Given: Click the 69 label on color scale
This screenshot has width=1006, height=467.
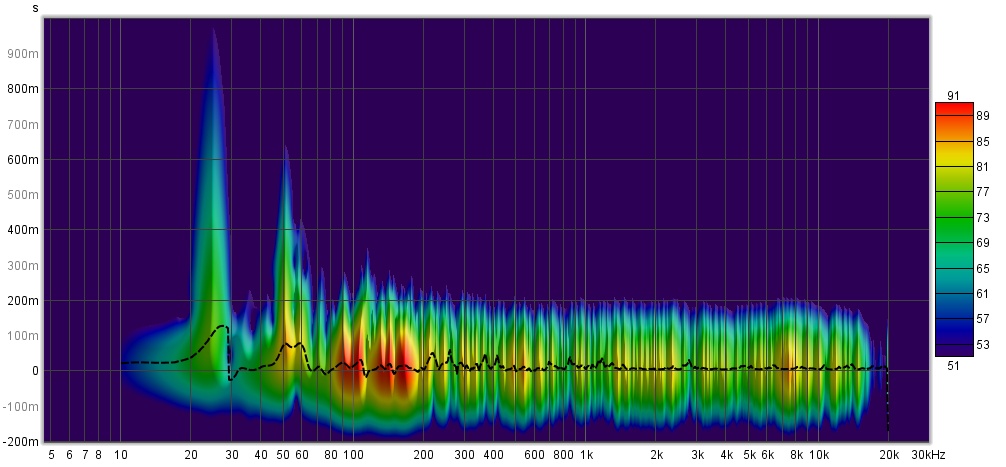Looking at the screenshot, I should point(982,243).
